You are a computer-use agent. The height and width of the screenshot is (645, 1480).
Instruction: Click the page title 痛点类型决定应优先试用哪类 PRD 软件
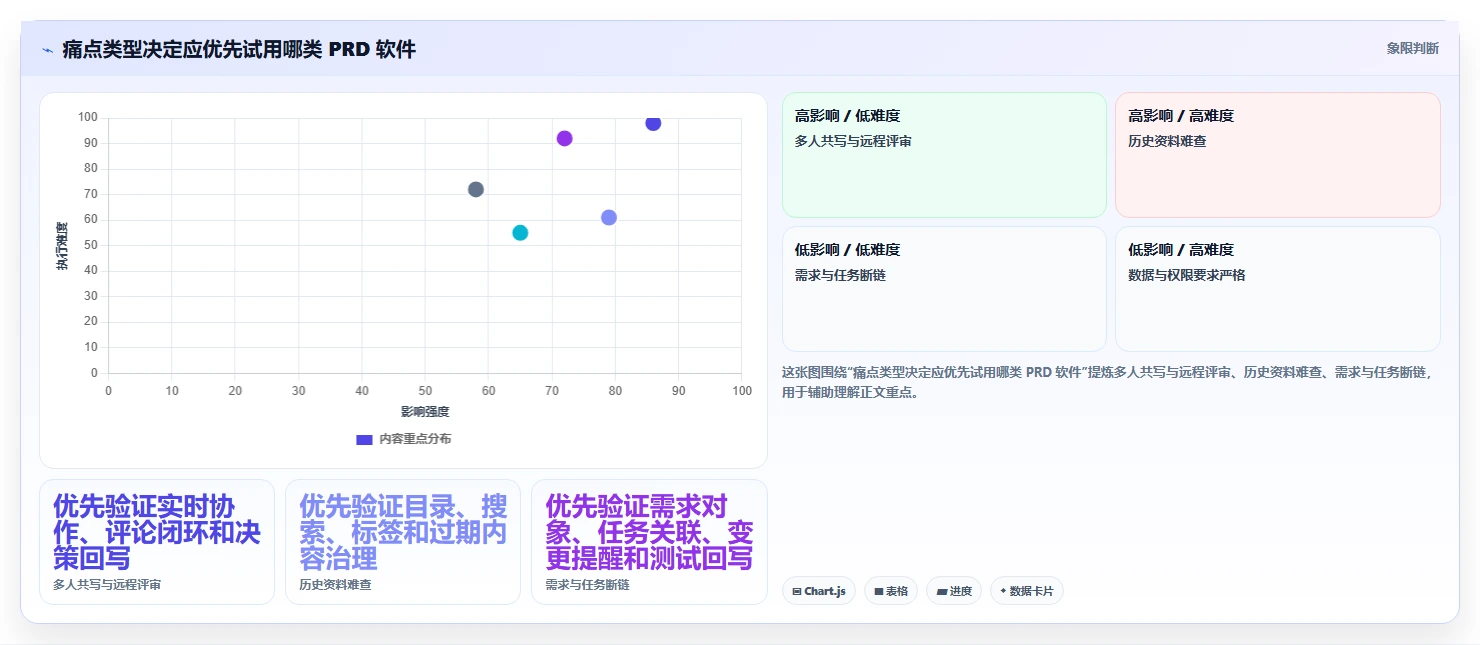pyautogui.click(x=239, y=49)
